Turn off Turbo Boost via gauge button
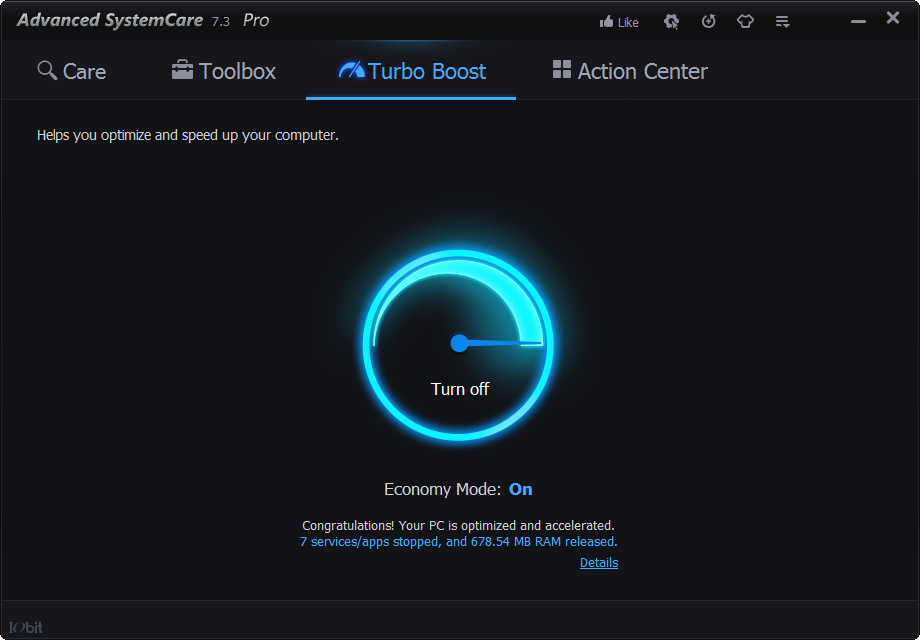This screenshot has width=920, height=640. [459, 345]
